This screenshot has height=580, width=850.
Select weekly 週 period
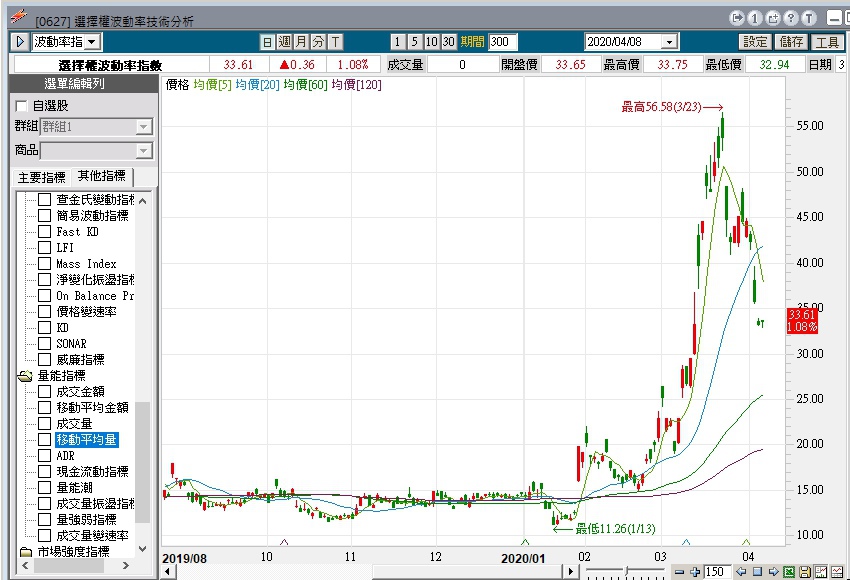click(x=285, y=42)
